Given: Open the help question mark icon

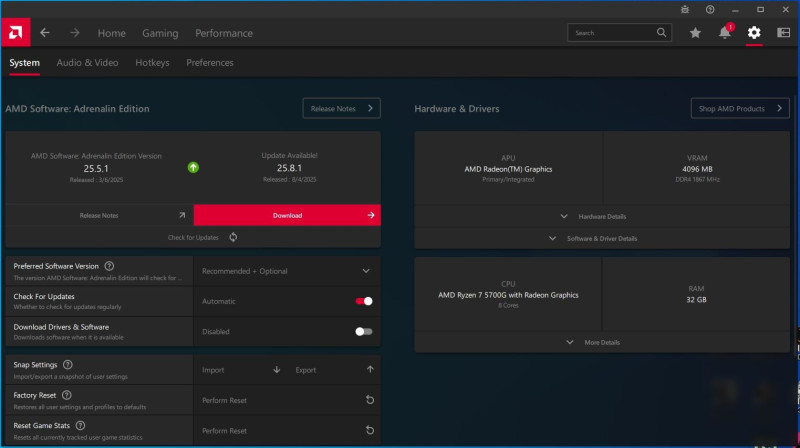Looking at the screenshot, I should click(x=710, y=9).
